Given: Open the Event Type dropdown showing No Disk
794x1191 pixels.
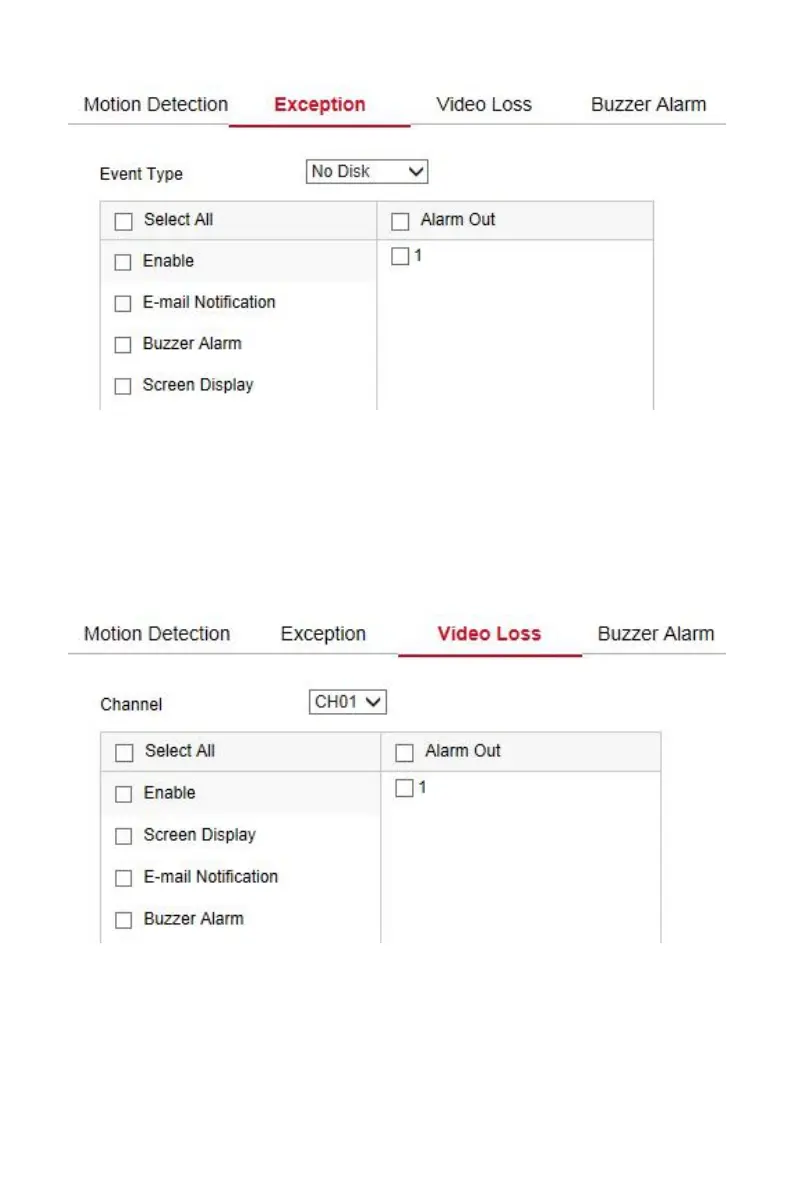Looking at the screenshot, I should (367, 172).
